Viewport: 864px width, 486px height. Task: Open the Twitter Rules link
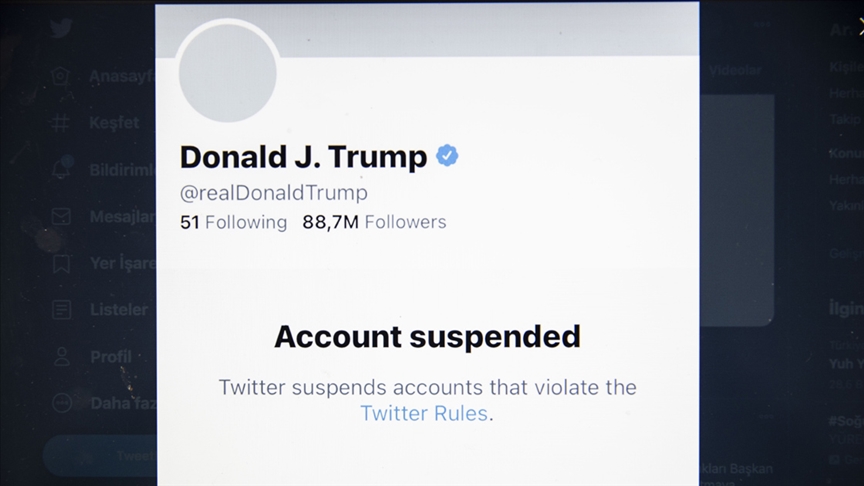(x=424, y=413)
